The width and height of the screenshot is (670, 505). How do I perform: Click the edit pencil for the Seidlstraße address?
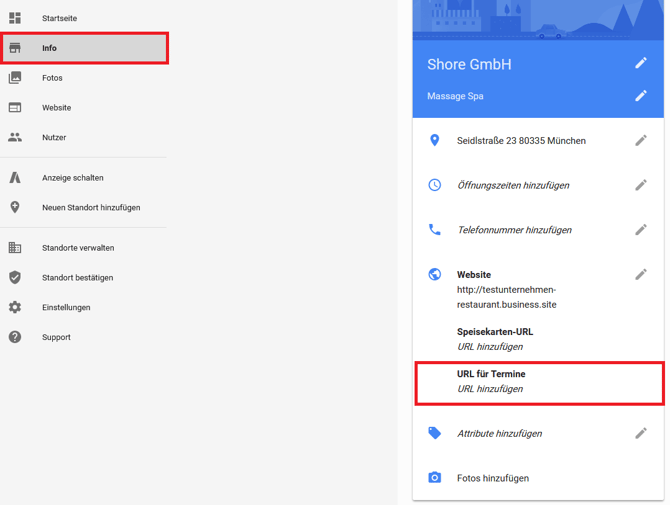[x=640, y=141]
